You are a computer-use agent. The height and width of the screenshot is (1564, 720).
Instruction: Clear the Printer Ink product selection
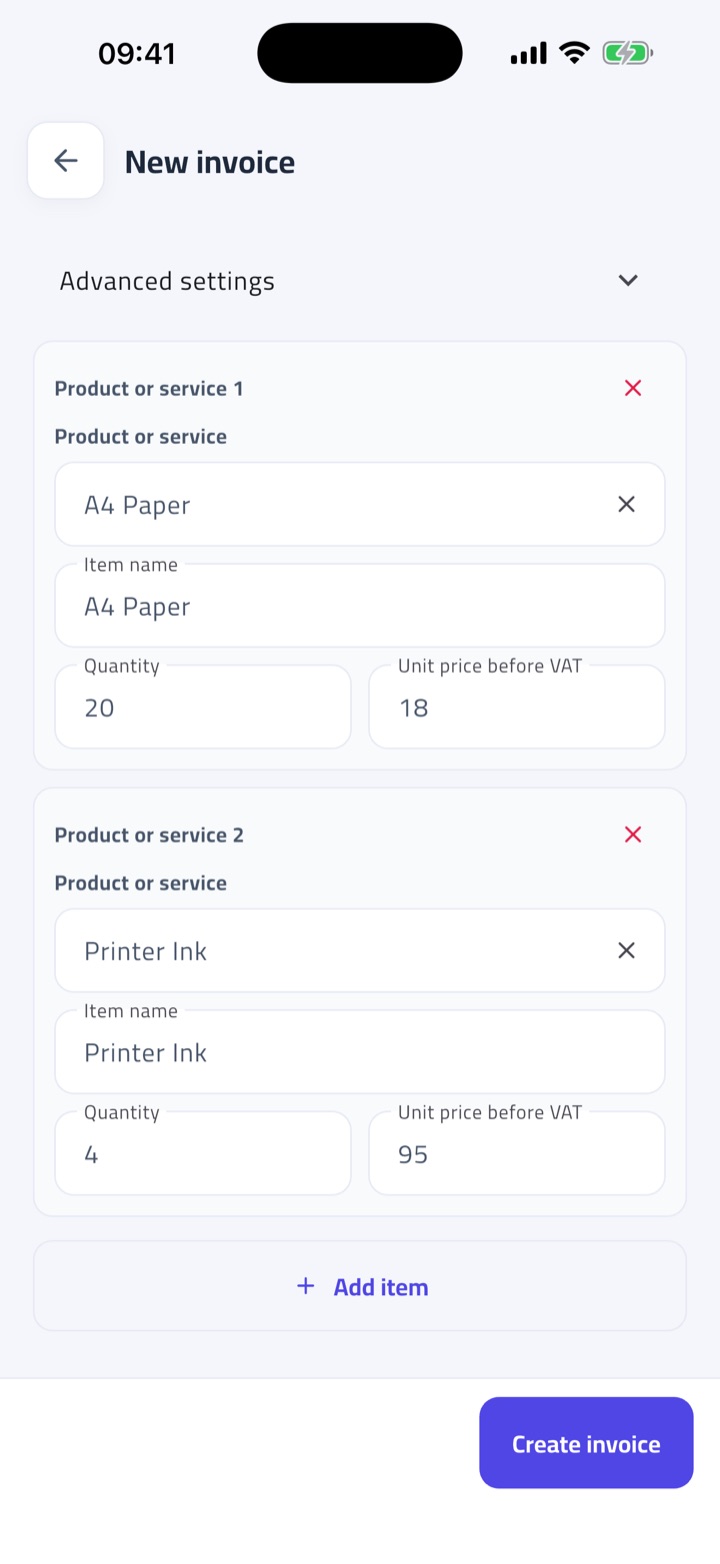pos(627,951)
